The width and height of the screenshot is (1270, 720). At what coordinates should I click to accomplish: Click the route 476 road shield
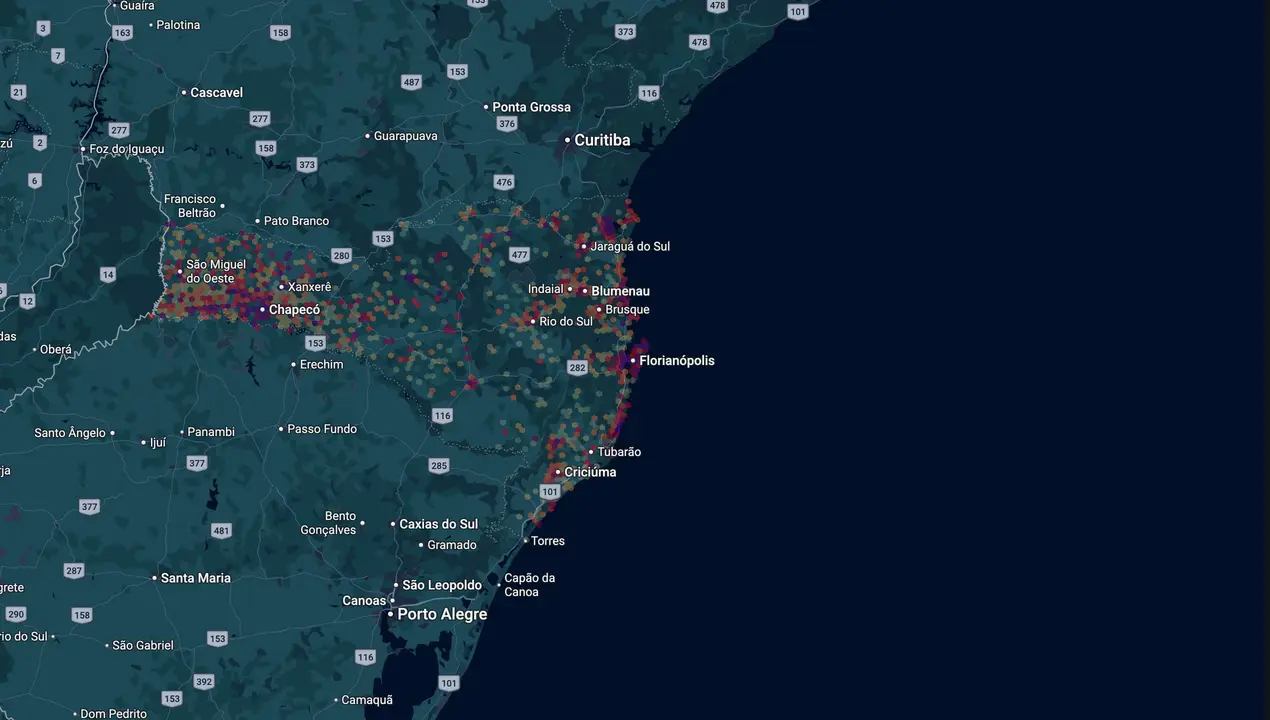coord(504,182)
